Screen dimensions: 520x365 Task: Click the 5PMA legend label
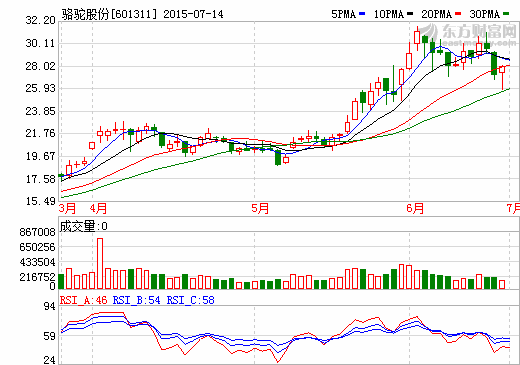click(343, 14)
